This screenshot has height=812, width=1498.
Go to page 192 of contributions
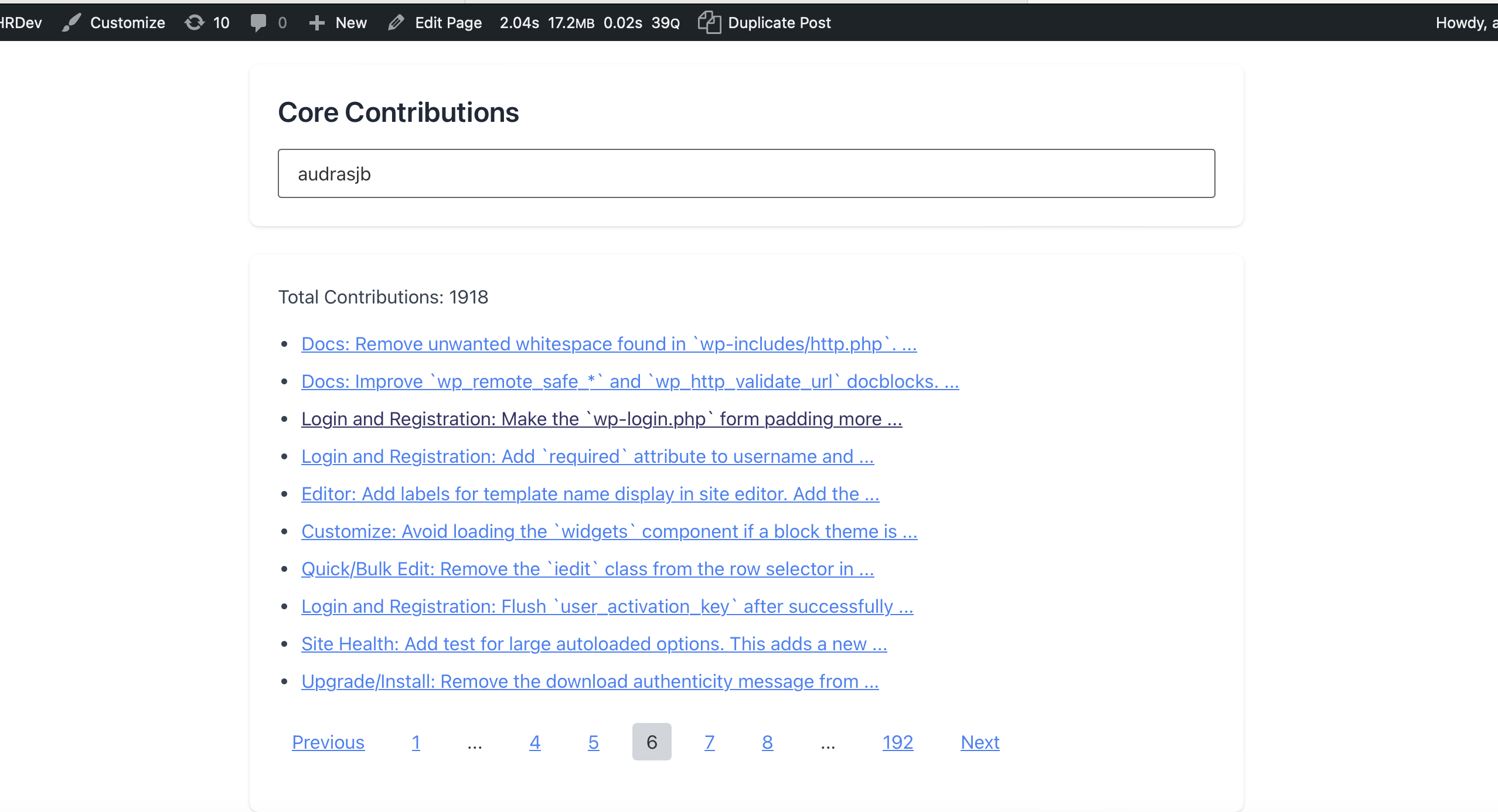[x=898, y=741]
